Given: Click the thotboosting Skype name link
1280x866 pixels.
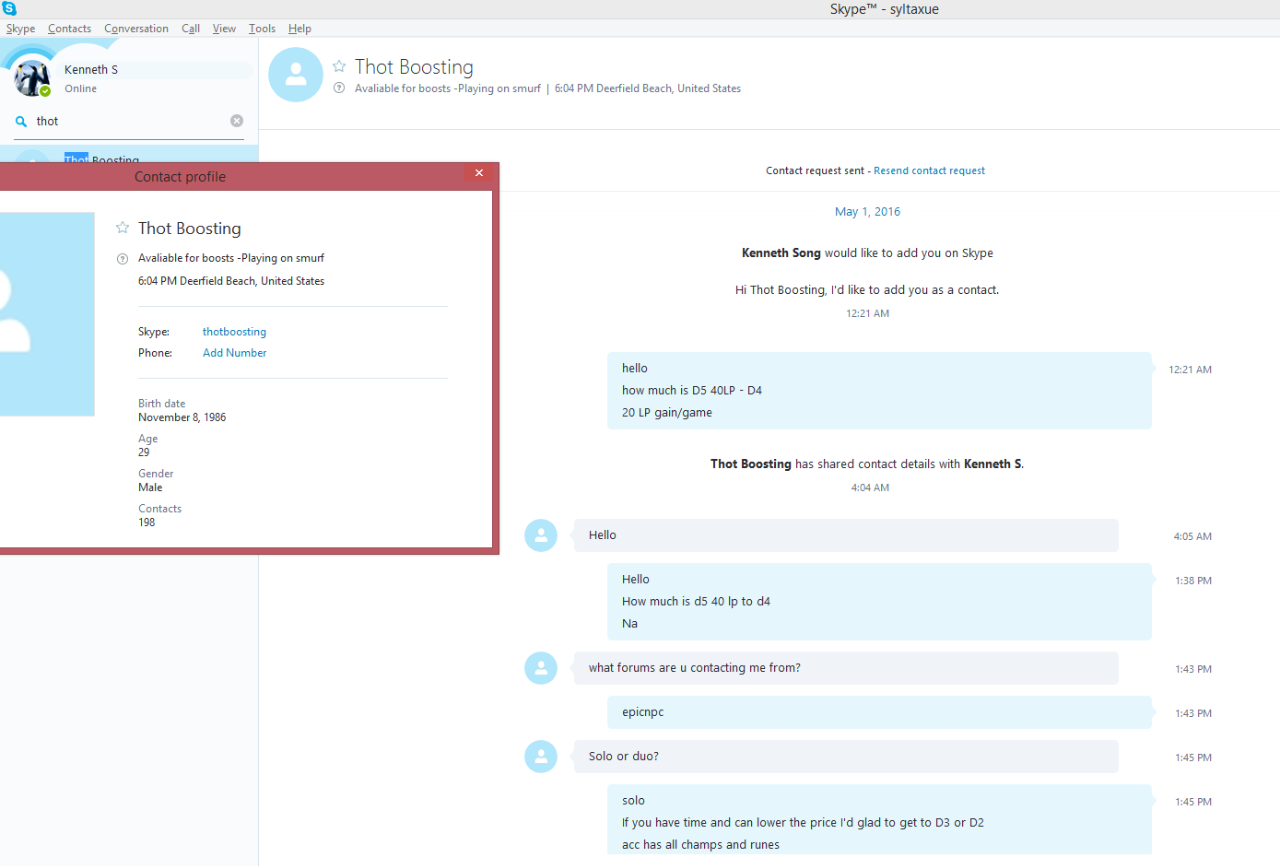Looking at the screenshot, I should [234, 332].
